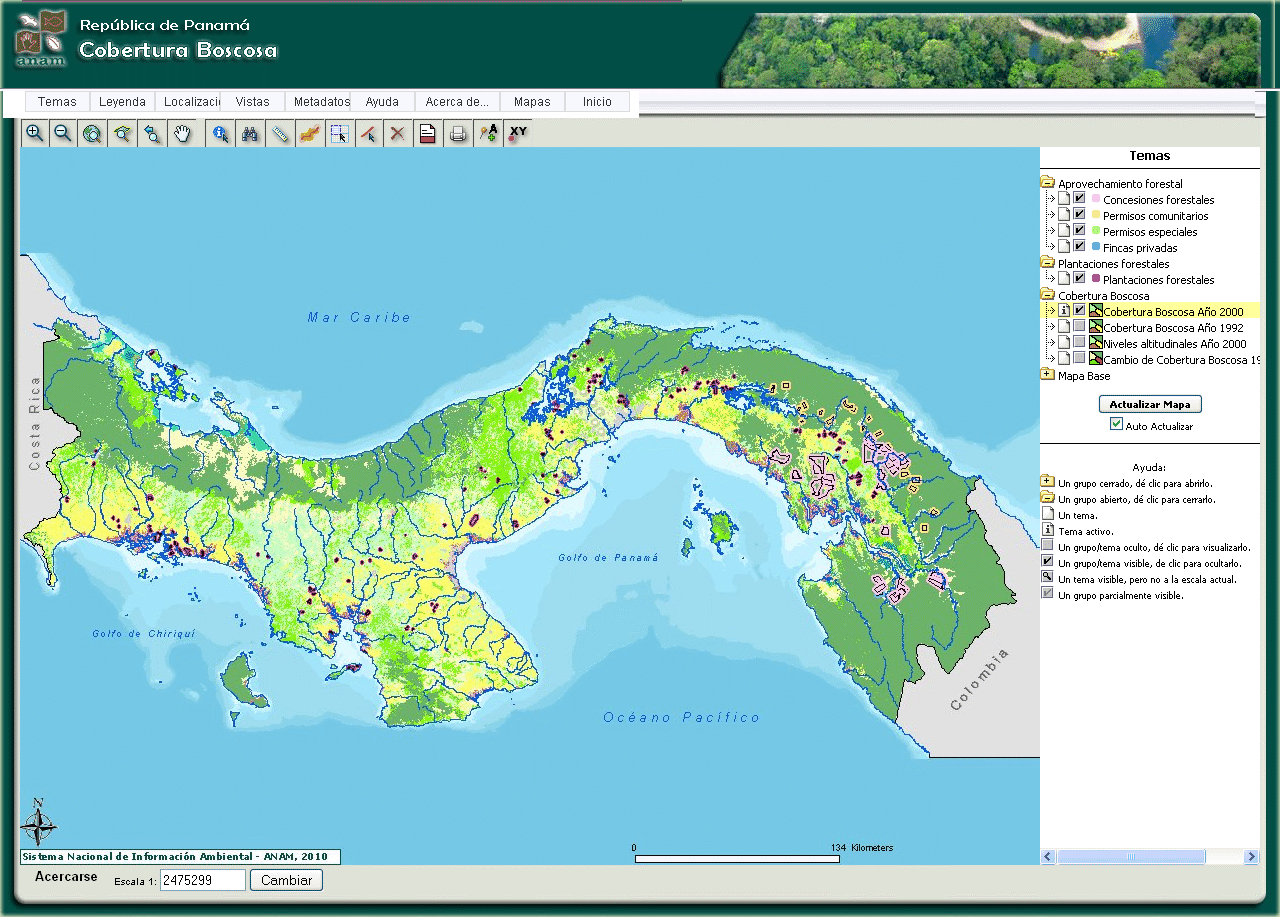
Task: Select the Print map icon
Action: pos(457,132)
